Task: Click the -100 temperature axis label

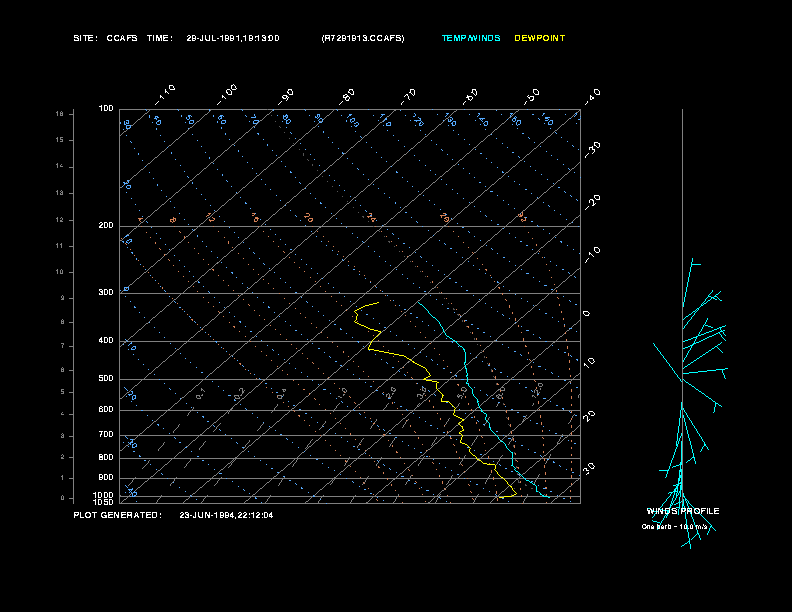Action: pyautogui.click(x=226, y=95)
